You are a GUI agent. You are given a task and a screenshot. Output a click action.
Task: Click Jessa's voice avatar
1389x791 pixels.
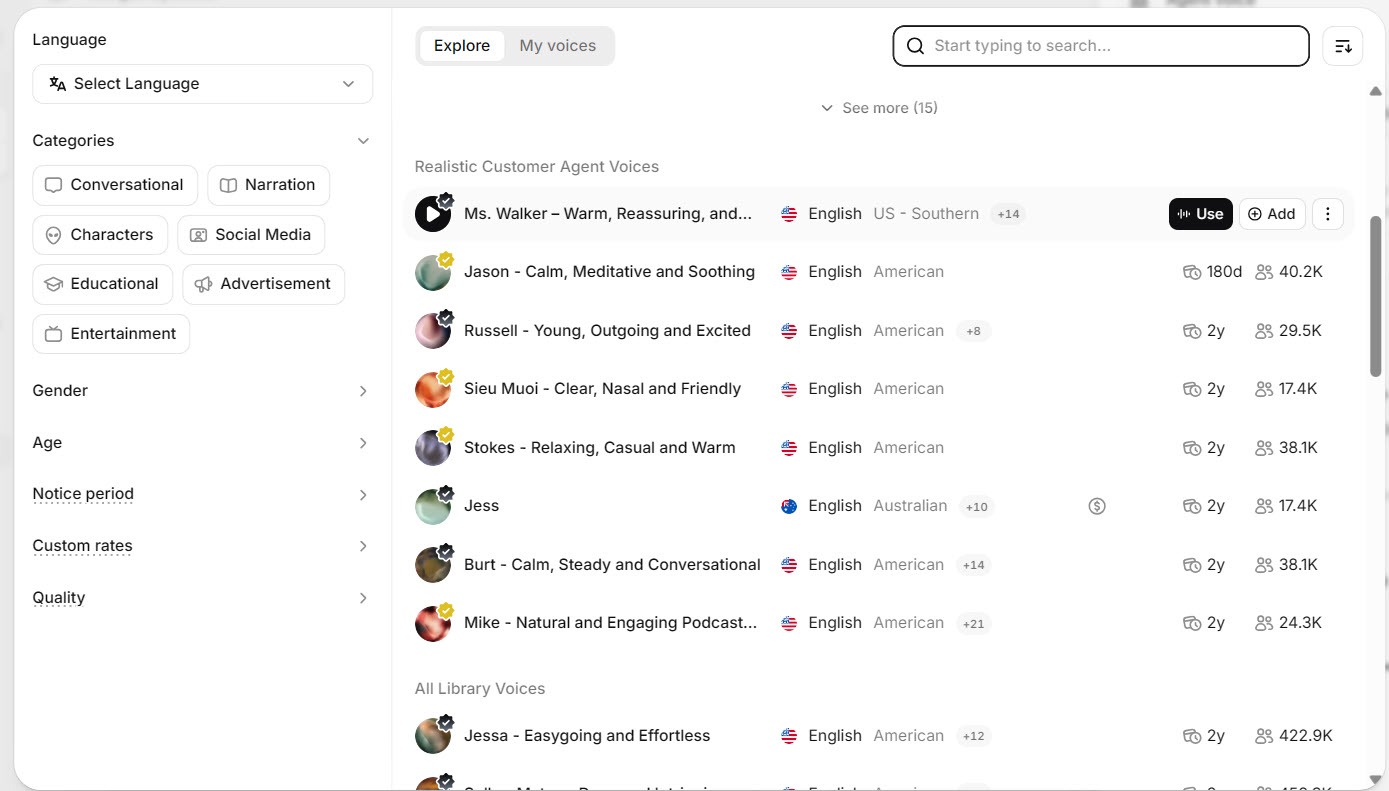[x=432, y=736]
